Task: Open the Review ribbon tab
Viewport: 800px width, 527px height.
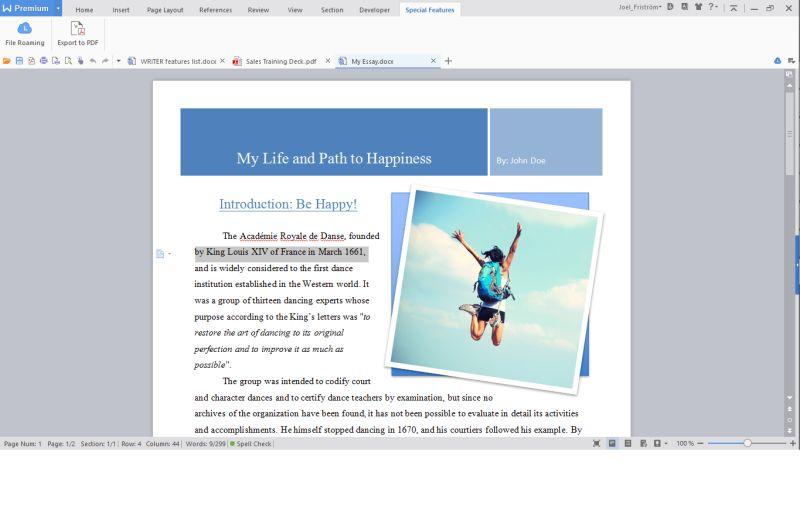Action: click(x=258, y=10)
